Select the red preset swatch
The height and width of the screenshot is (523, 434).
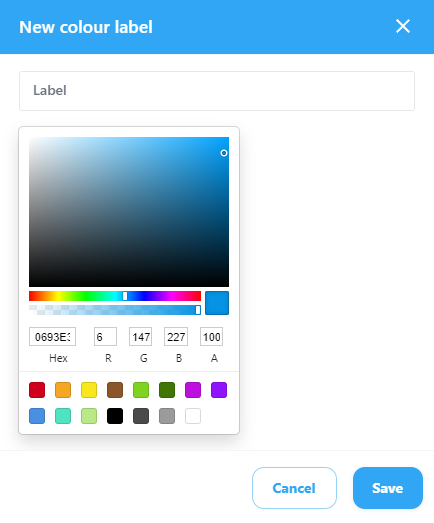coord(37,390)
